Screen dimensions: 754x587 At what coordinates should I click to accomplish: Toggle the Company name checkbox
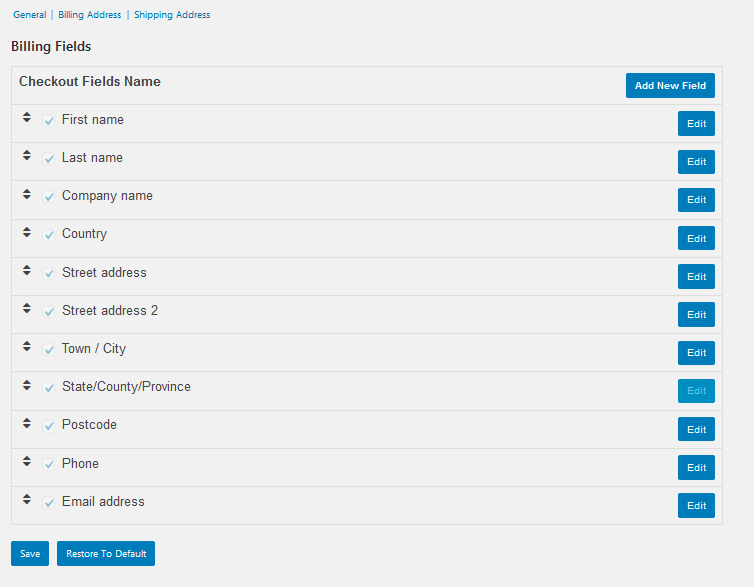tap(49, 197)
